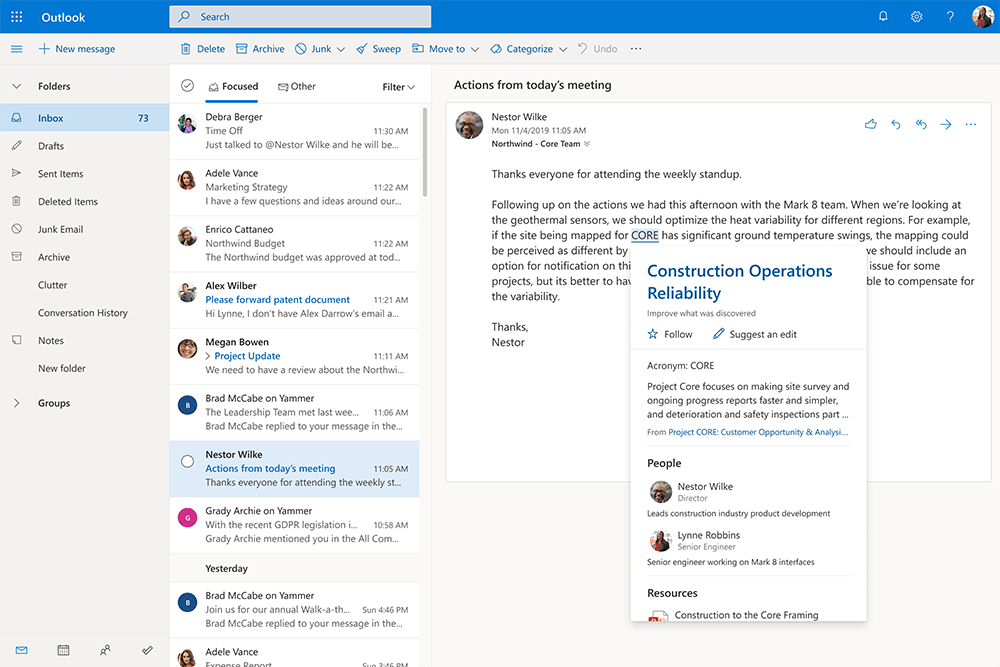1000x667 pixels.
Task: Switch to the Other tab
Action: (297, 87)
